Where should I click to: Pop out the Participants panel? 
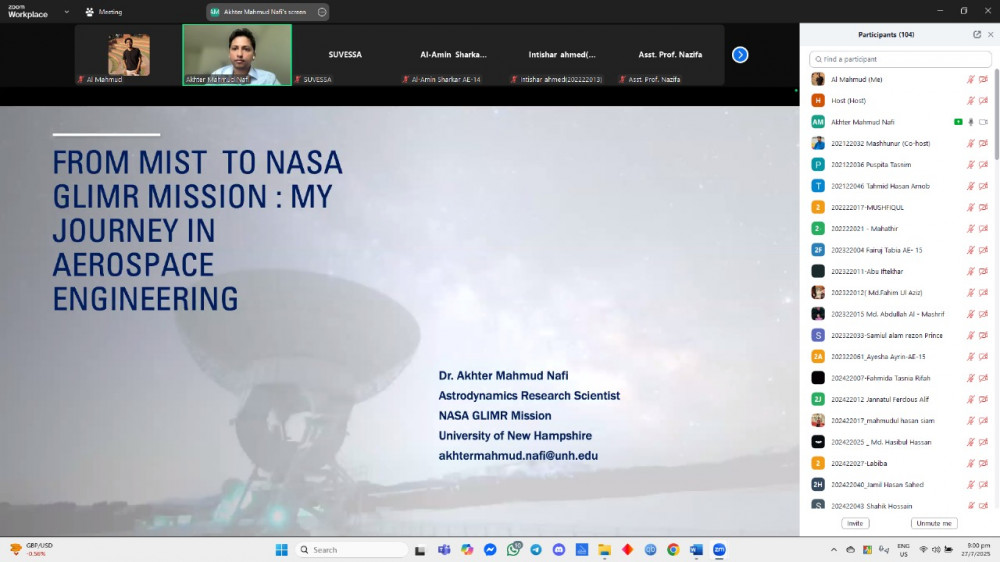point(977,34)
